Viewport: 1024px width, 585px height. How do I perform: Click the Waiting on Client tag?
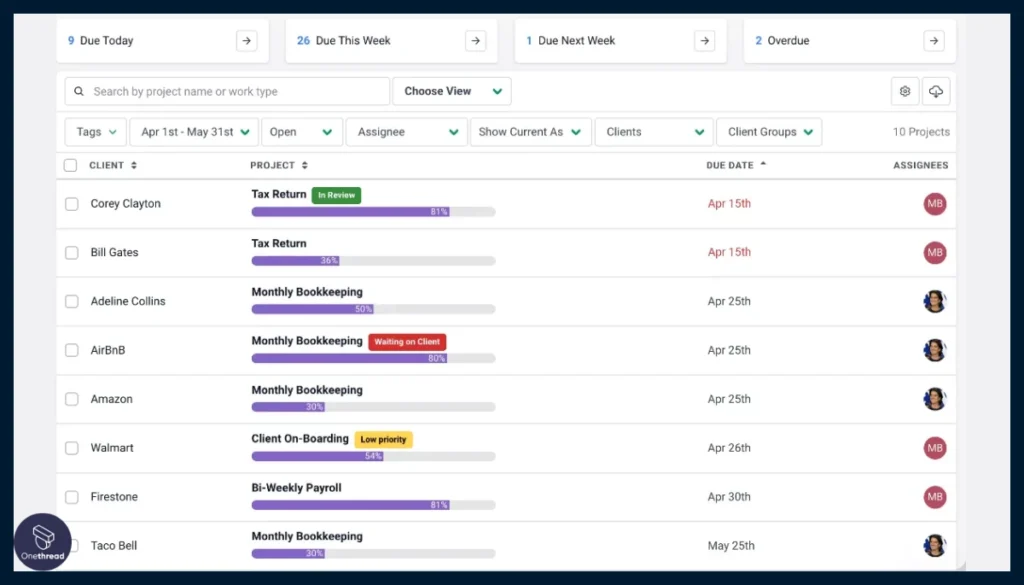tap(408, 341)
